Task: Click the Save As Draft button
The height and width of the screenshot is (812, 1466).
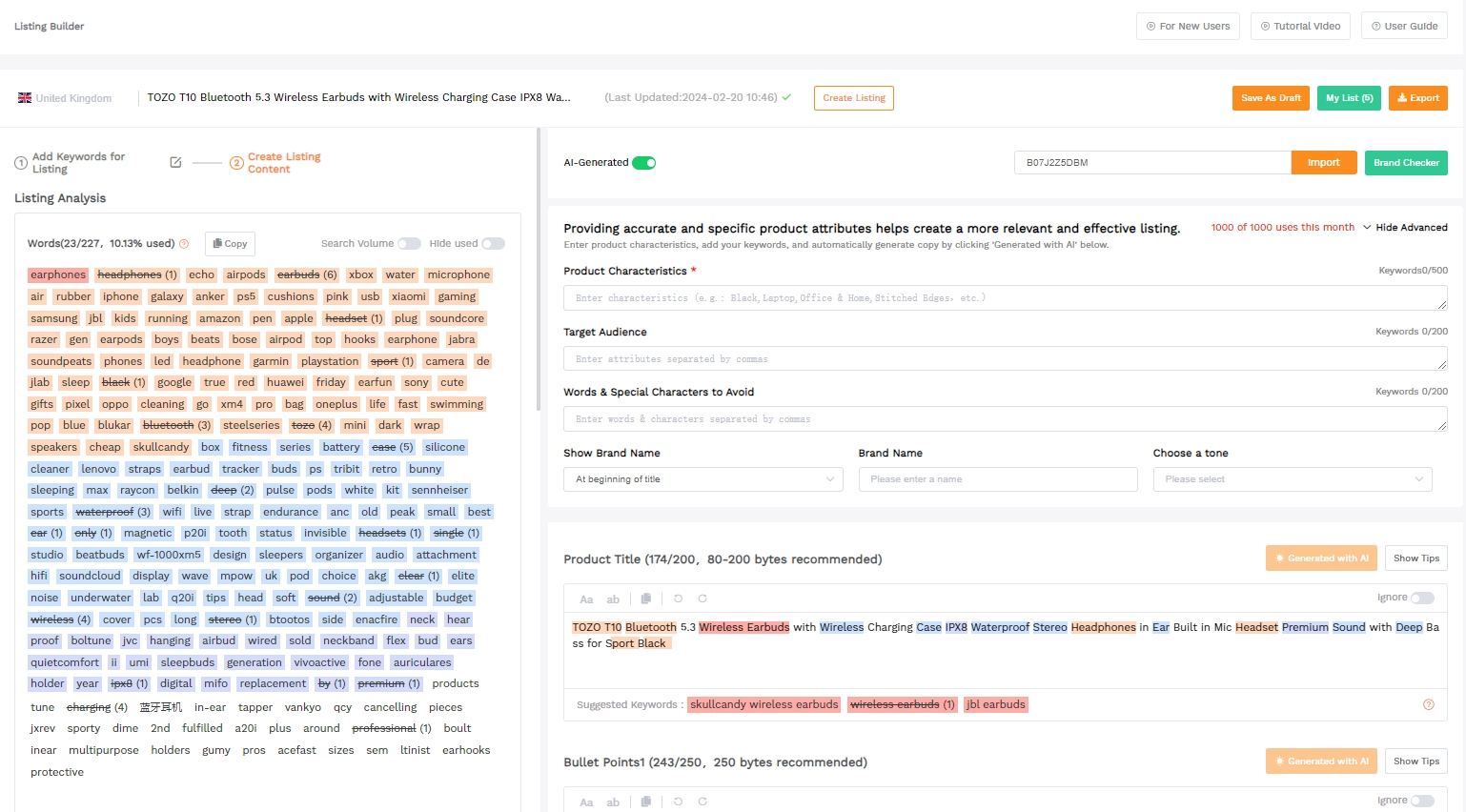Action: point(1271,97)
